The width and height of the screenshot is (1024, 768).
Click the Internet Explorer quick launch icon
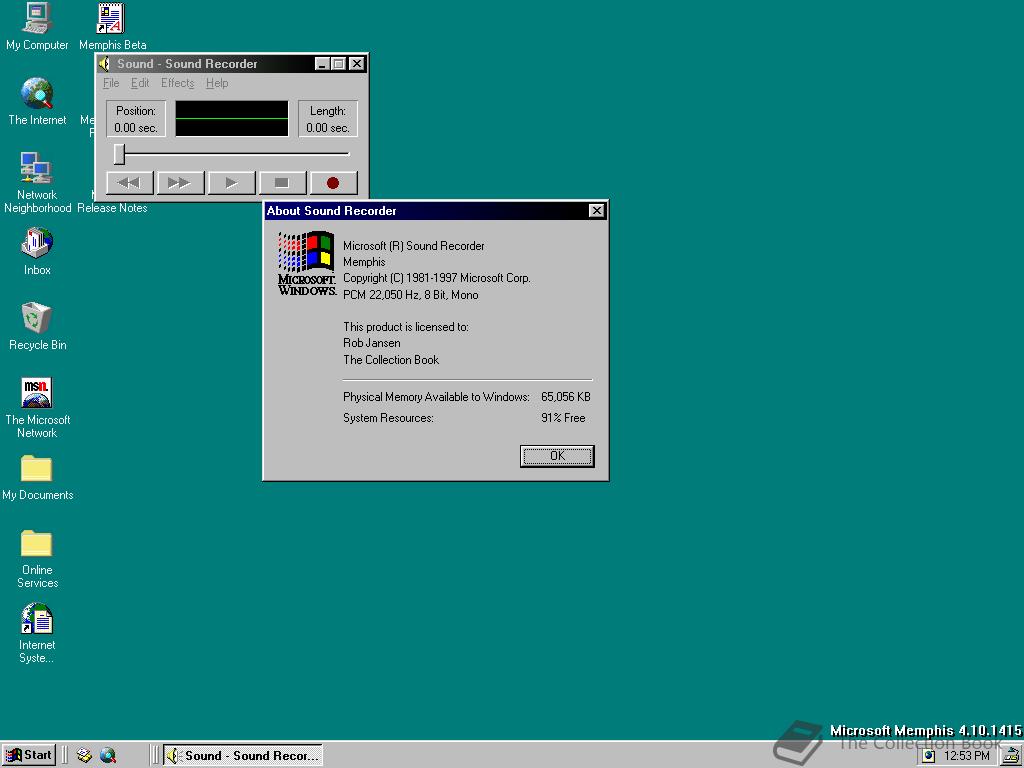[108, 756]
